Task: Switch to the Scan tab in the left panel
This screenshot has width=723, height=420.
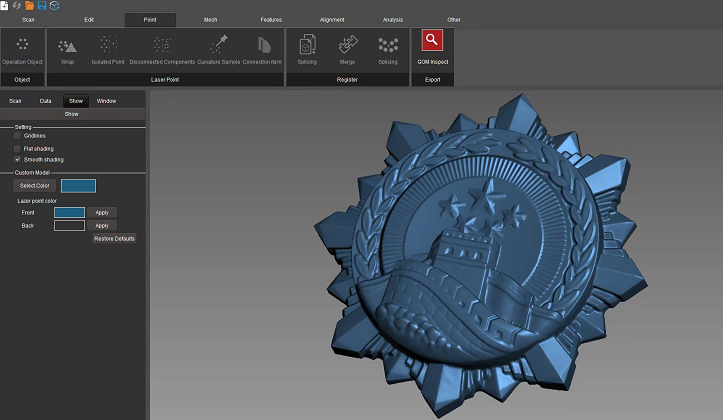Action: [x=15, y=101]
